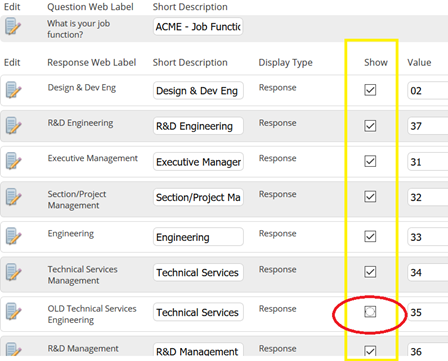Click Executive Manager short description box
This screenshot has width=448, height=361.
[x=198, y=162]
